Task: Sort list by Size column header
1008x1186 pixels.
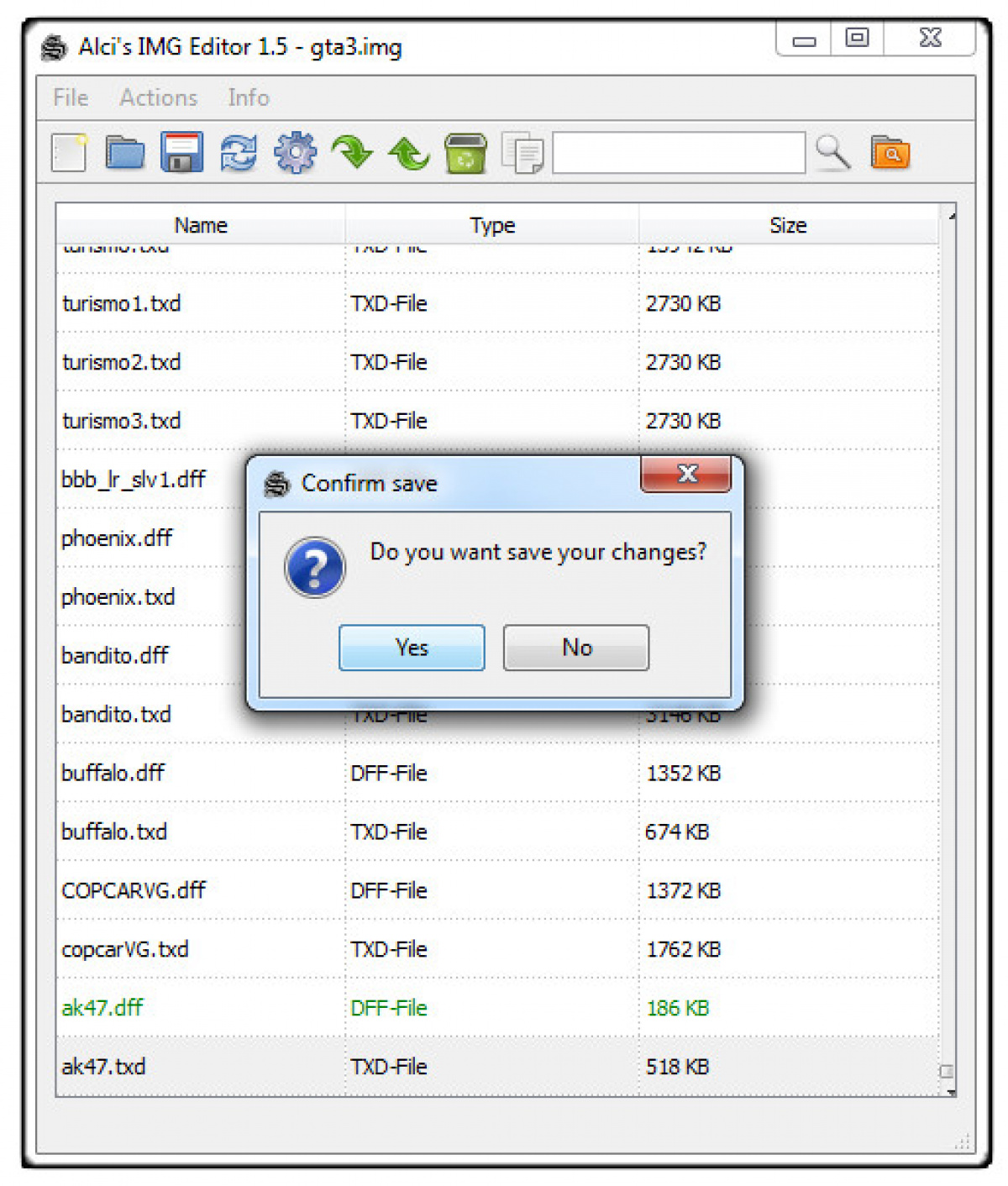Action: point(788,224)
